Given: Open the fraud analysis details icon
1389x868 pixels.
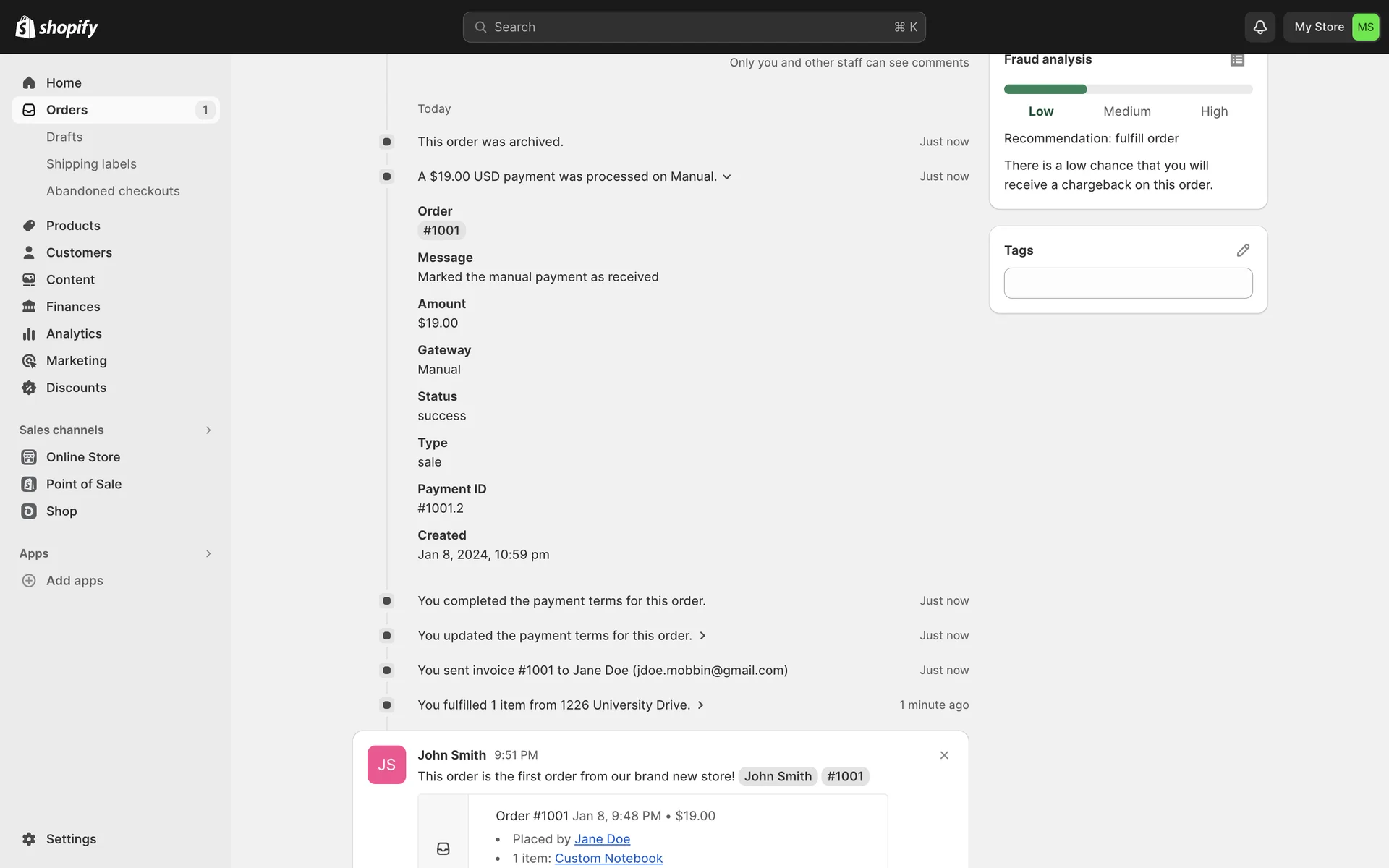Looking at the screenshot, I should click(1237, 60).
